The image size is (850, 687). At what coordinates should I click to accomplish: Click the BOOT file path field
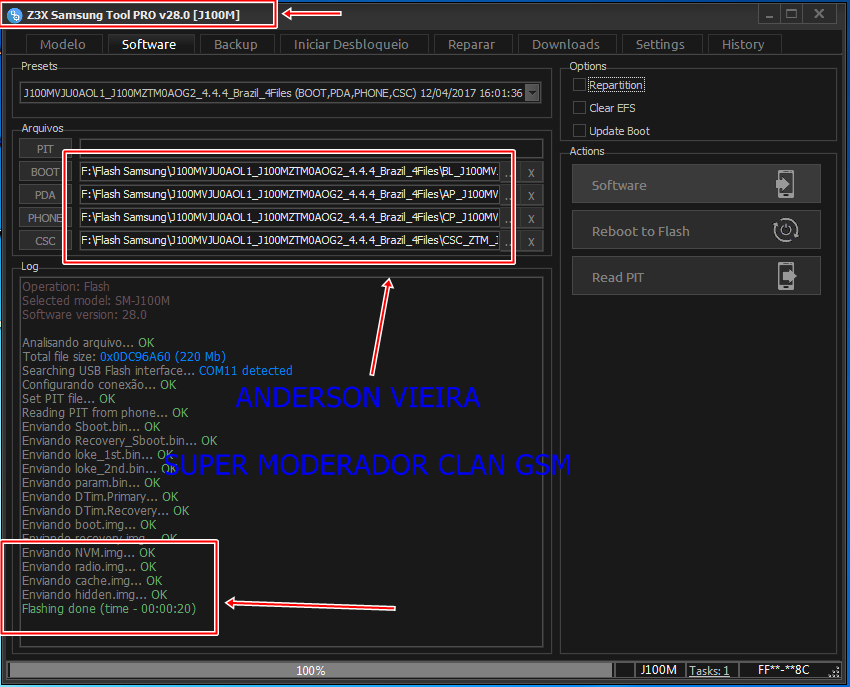point(289,172)
